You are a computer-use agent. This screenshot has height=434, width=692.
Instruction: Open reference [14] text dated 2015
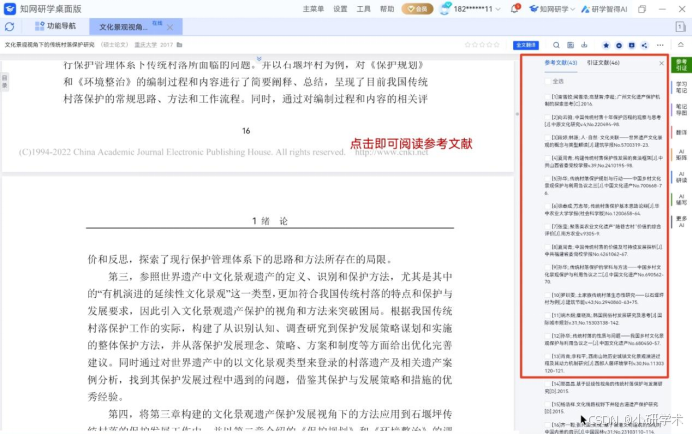coord(603,387)
